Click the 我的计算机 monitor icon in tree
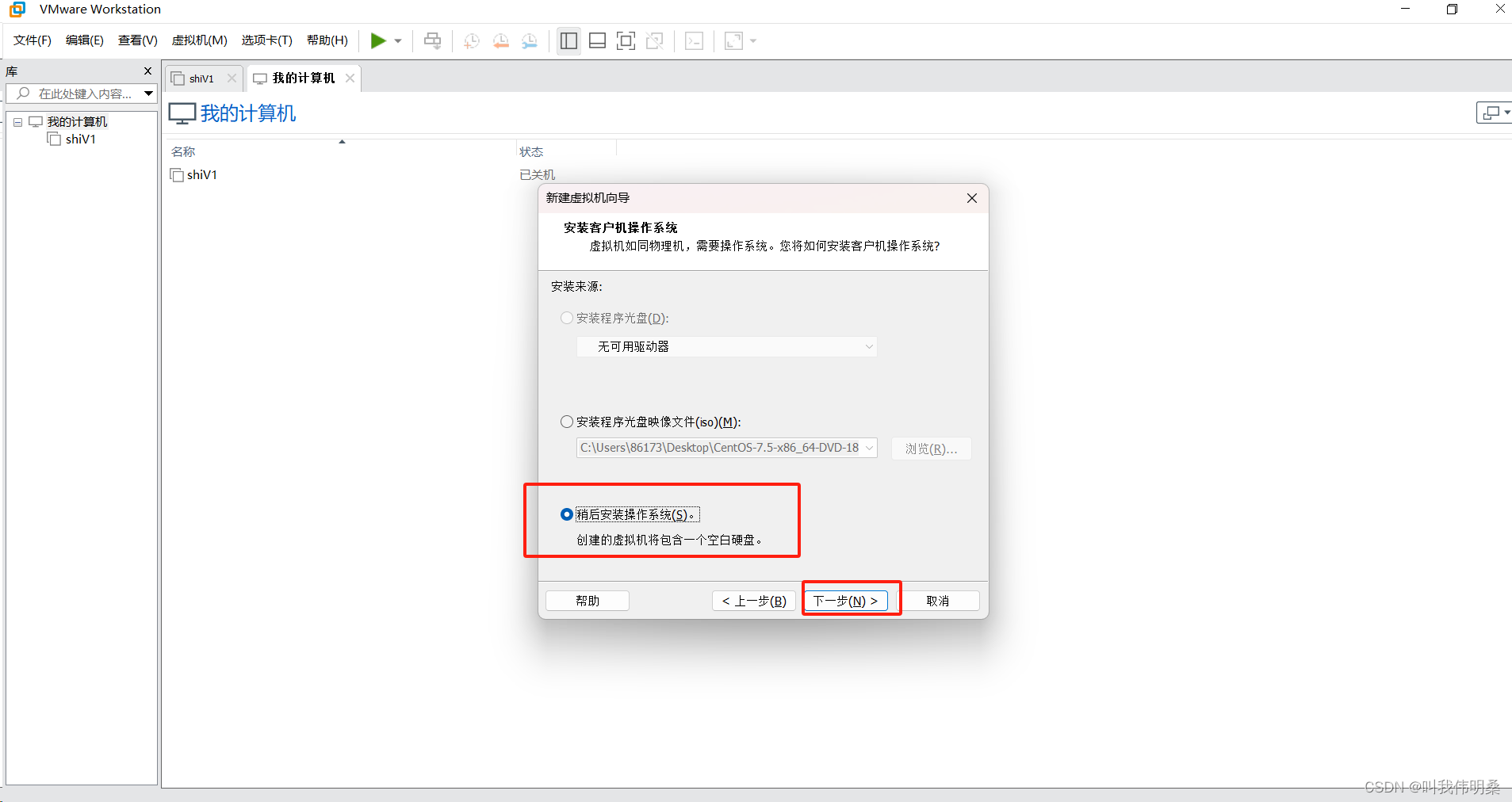The height and width of the screenshot is (802, 1512). tap(36, 121)
